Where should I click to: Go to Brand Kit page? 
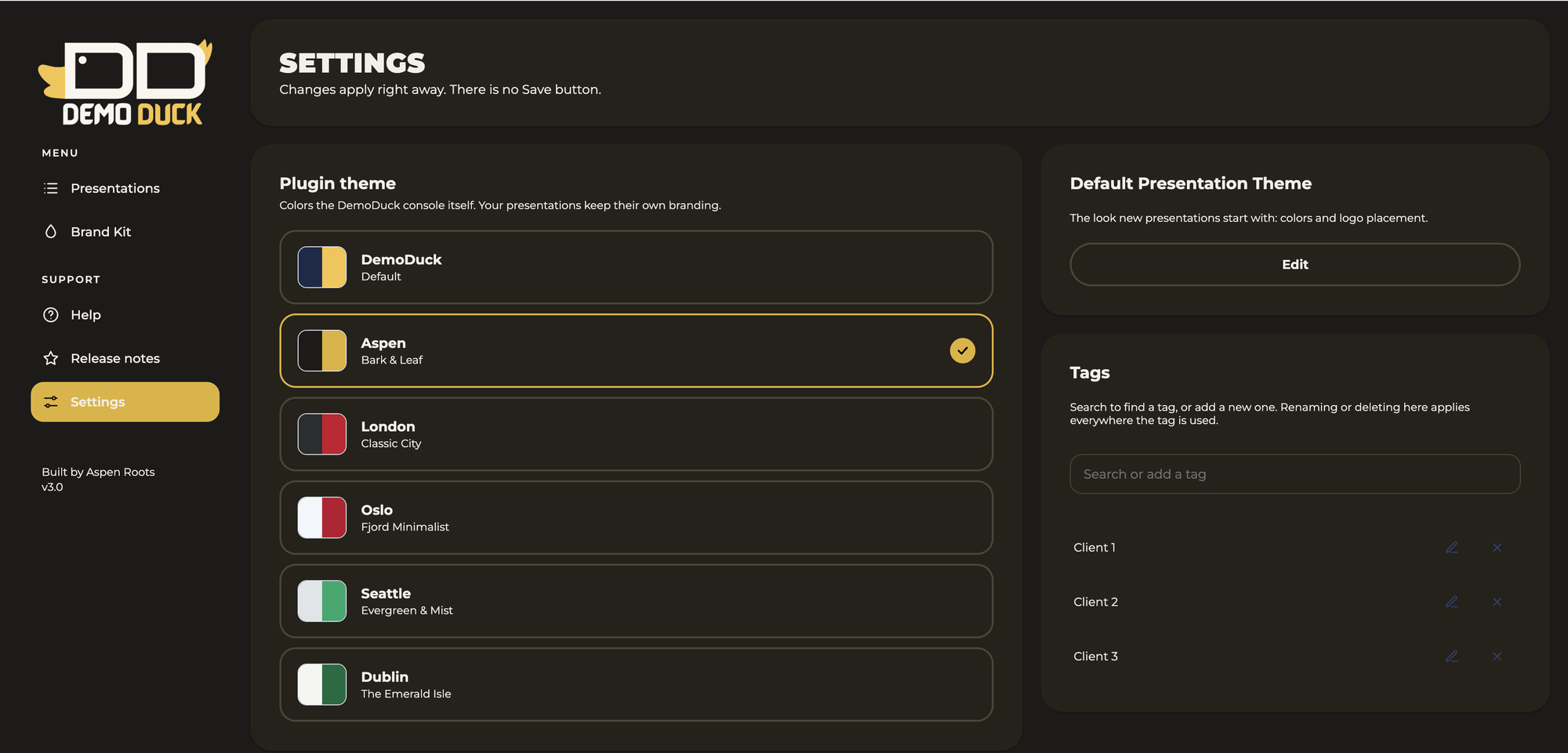[x=125, y=232]
